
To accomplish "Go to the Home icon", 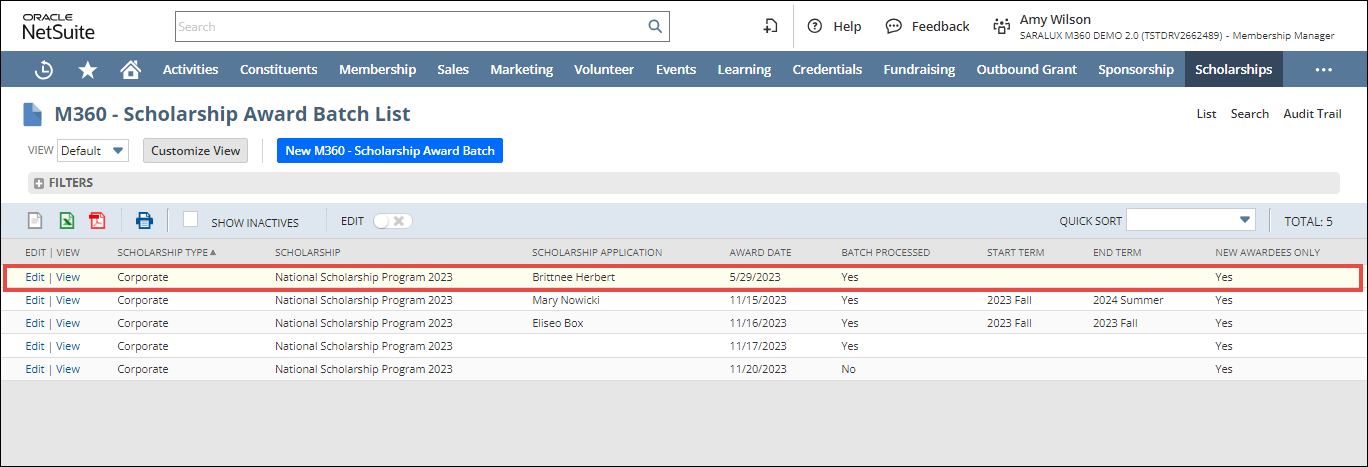I will click(130, 69).
